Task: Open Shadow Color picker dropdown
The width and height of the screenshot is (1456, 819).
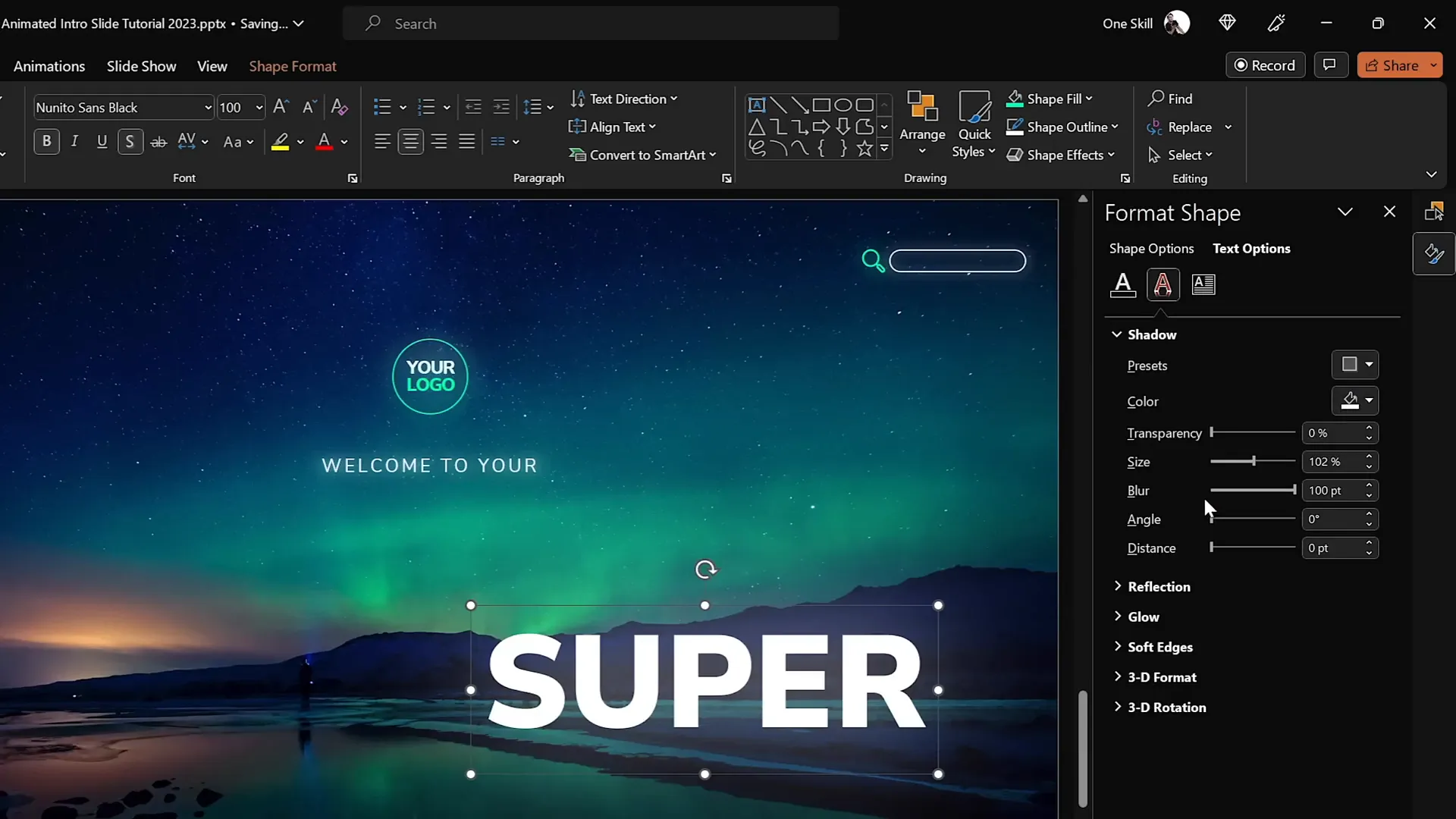Action: tap(1355, 400)
